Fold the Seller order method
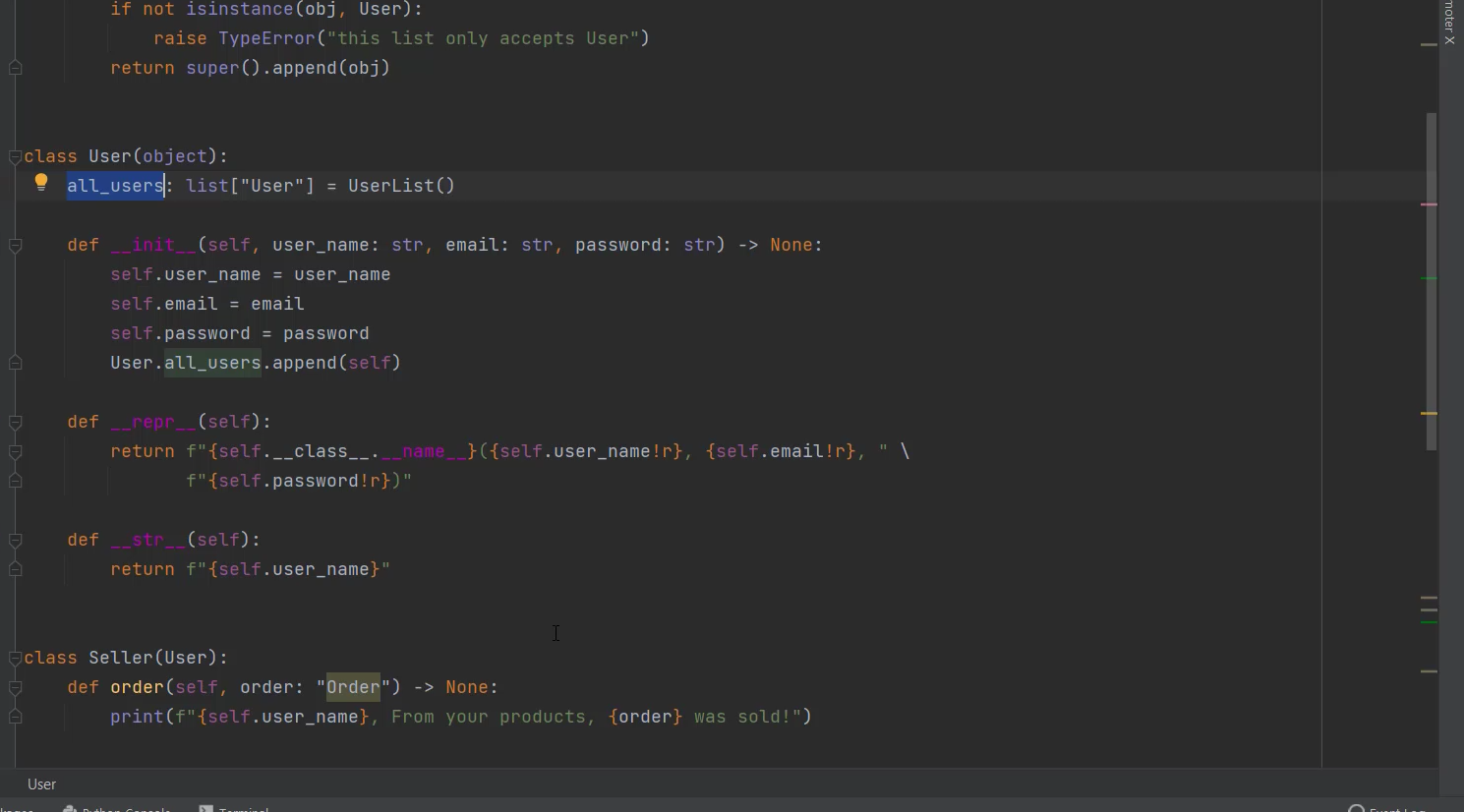The image size is (1464, 812). coord(15,688)
